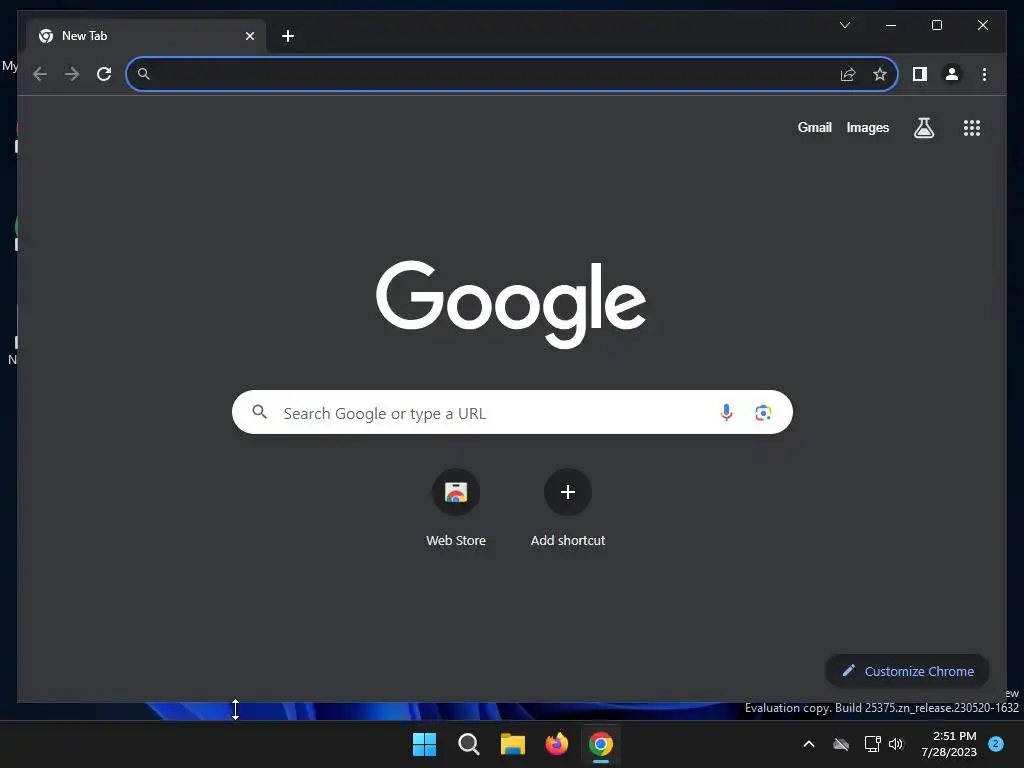Click the share page icon in address bar
1024x768 pixels.
[848, 74]
